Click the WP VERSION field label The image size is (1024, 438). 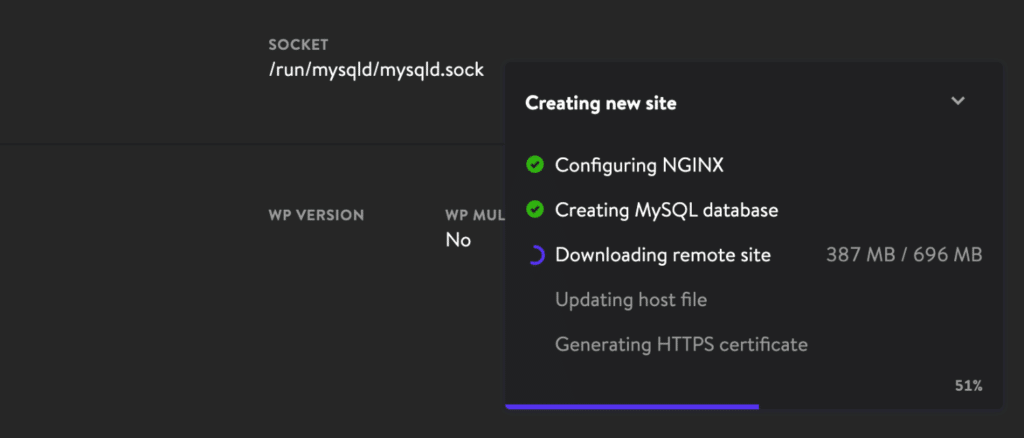point(316,215)
